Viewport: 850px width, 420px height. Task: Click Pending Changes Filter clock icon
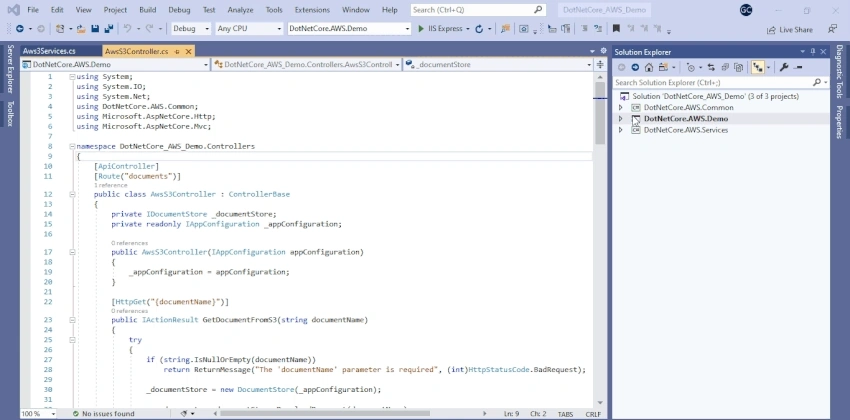(x=691, y=67)
